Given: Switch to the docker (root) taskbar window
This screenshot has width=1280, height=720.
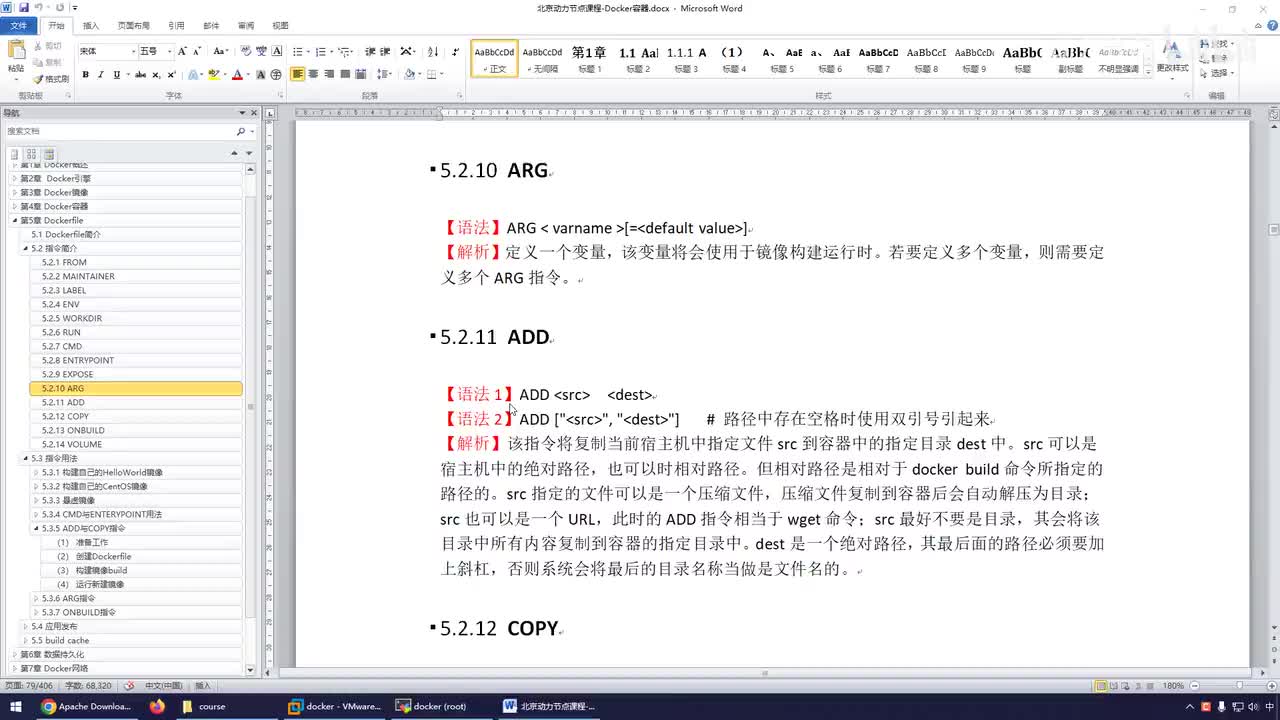Looking at the screenshot, I should pyautogui.click(x=434, y=706).
